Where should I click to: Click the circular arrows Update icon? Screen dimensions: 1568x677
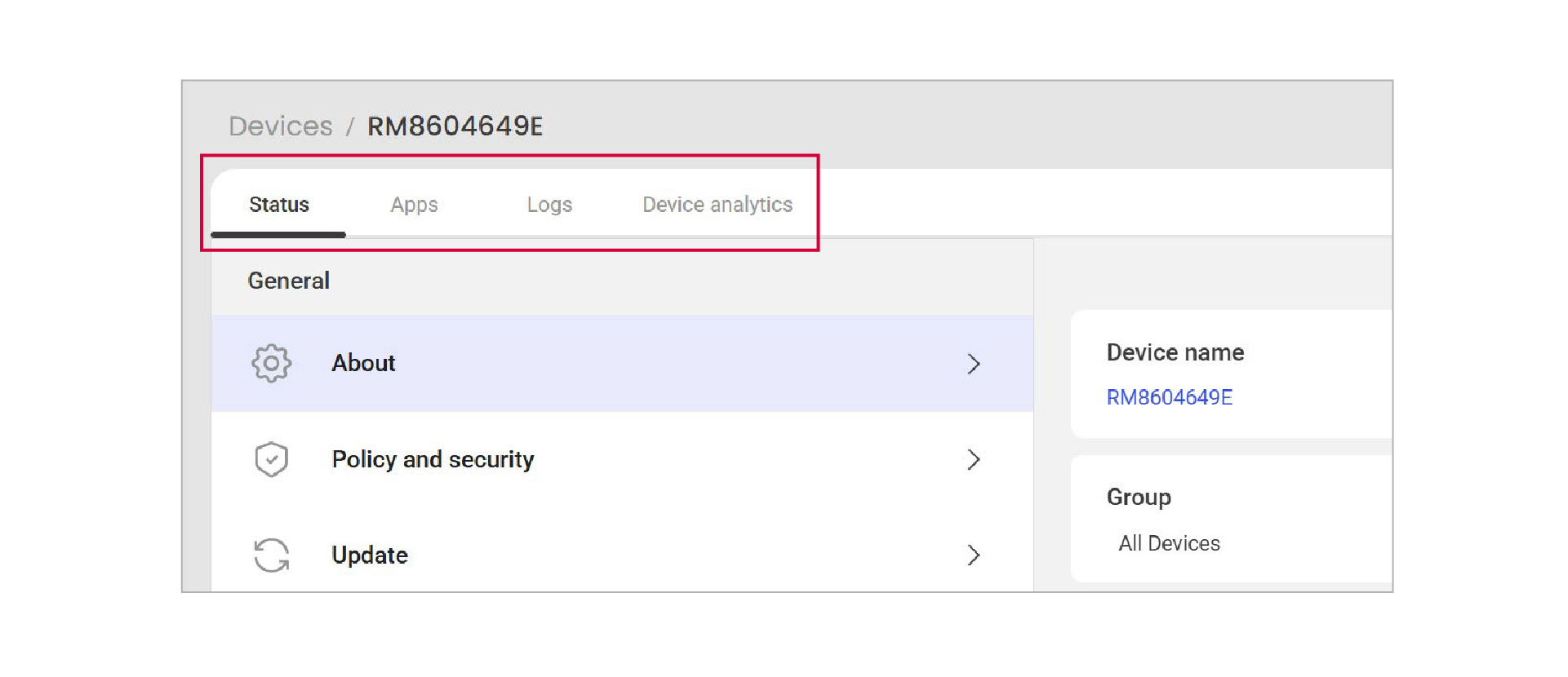pos(271,555)
